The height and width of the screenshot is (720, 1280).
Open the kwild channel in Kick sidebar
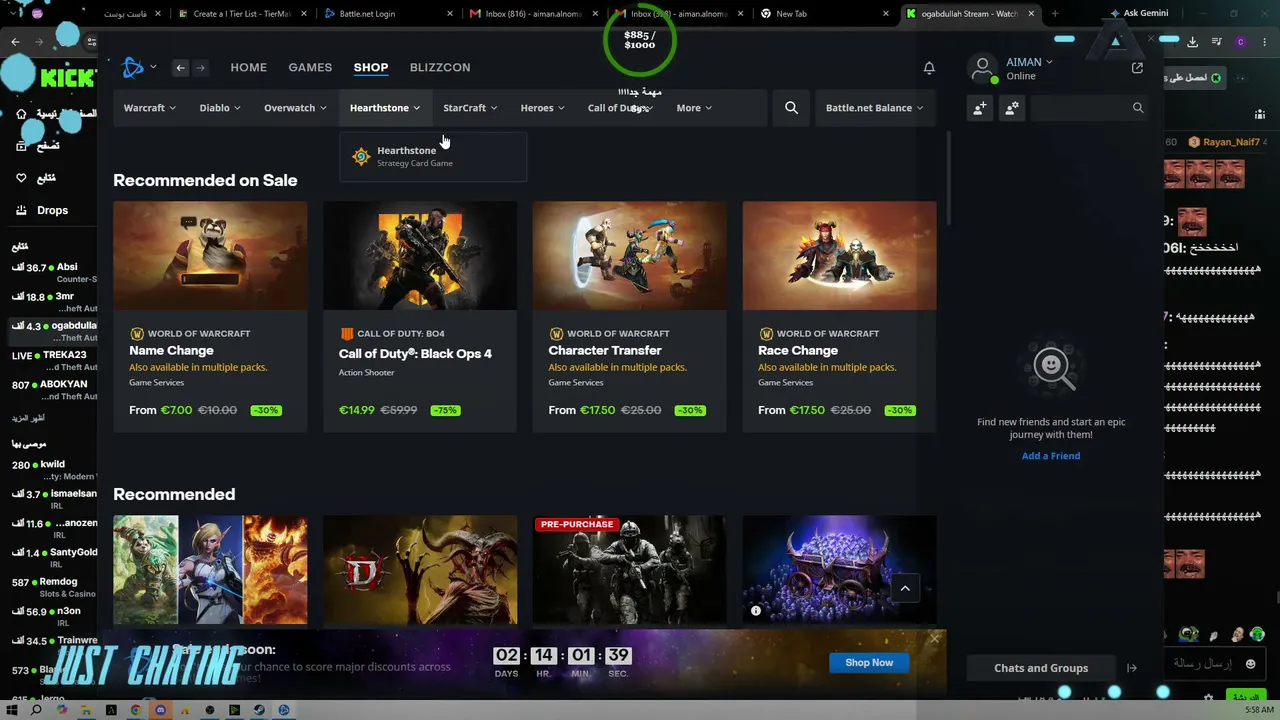click(54, 470)
